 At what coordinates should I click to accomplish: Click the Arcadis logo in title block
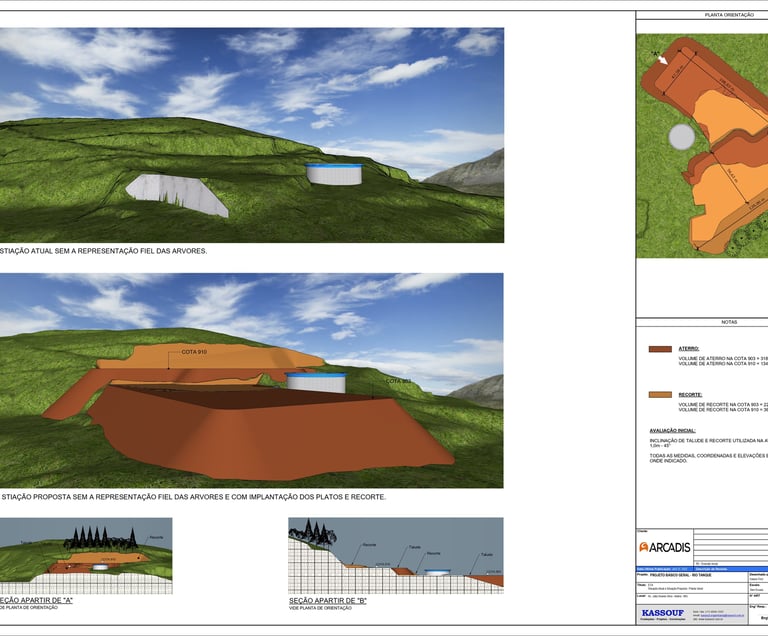[665, 547]
